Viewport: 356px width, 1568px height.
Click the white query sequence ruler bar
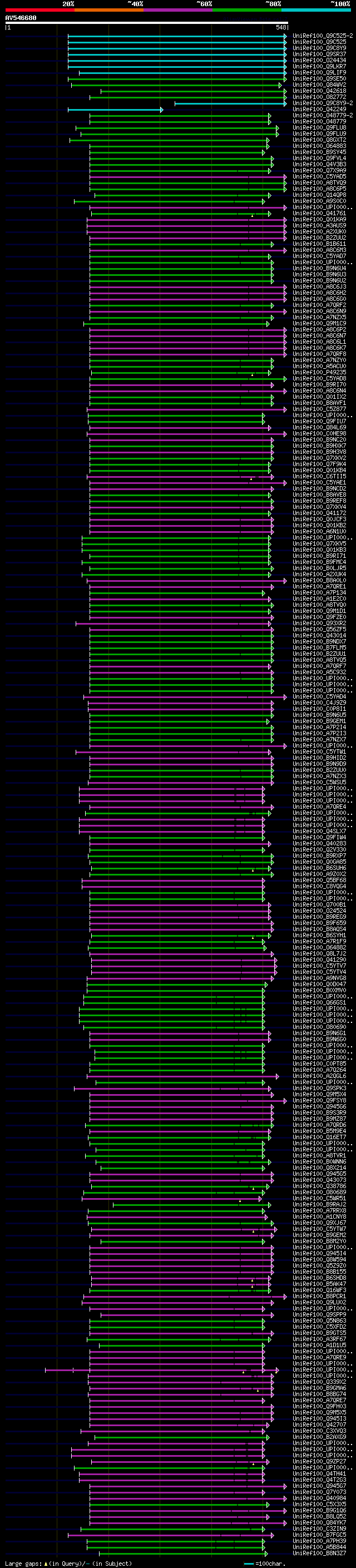[x=147, y=22]
